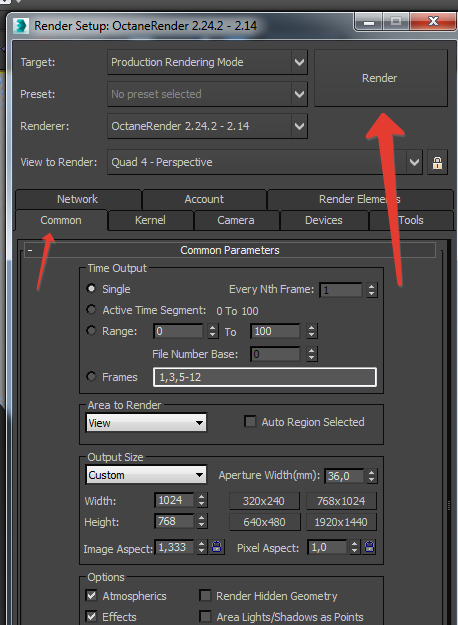Select the Range radio button
This screenshot has width=458, height=625.
pyautogui.click(x=91, y=331)
